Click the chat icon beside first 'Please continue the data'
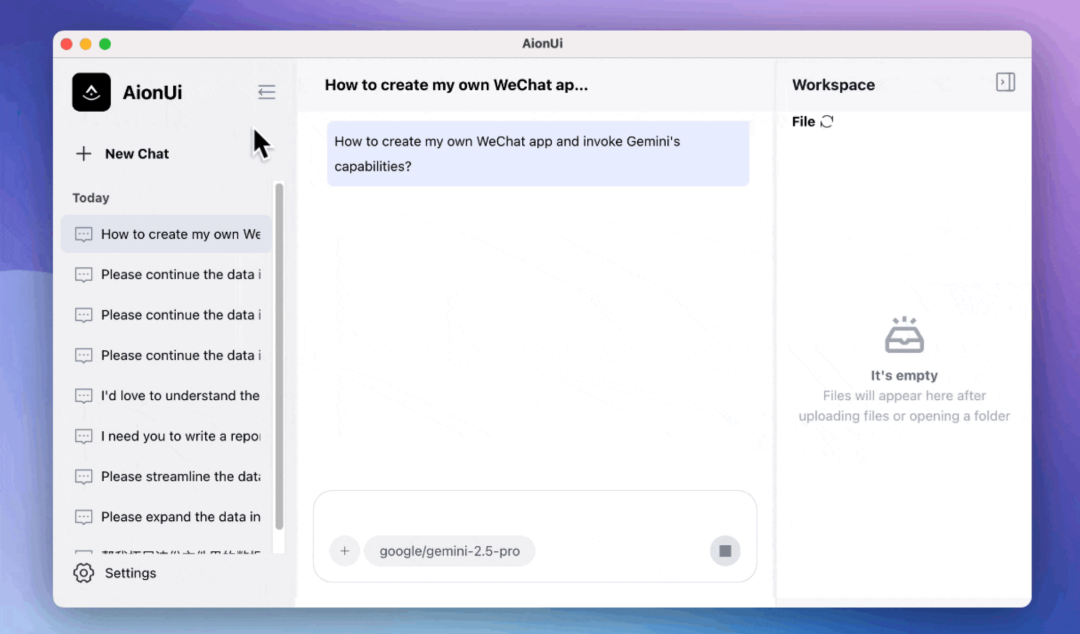The width and height of the screenshot is (1080, 634). click(x=84, y=275)
